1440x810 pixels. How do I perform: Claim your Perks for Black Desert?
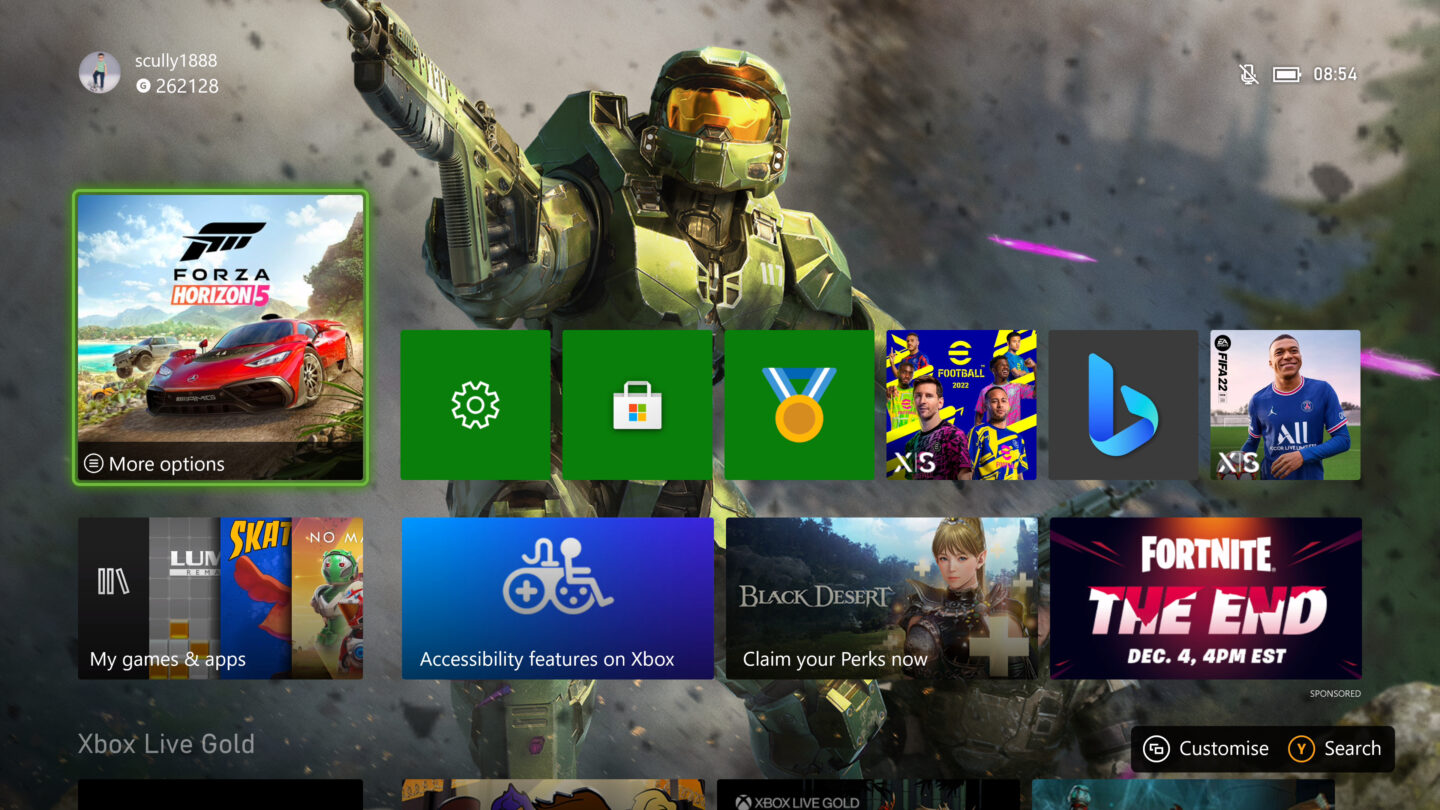tap(881, 598)
